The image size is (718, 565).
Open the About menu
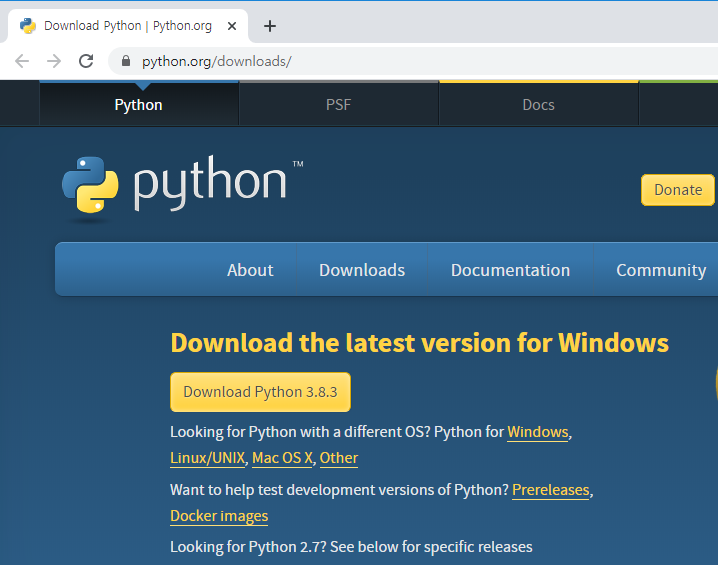(250, 270)
